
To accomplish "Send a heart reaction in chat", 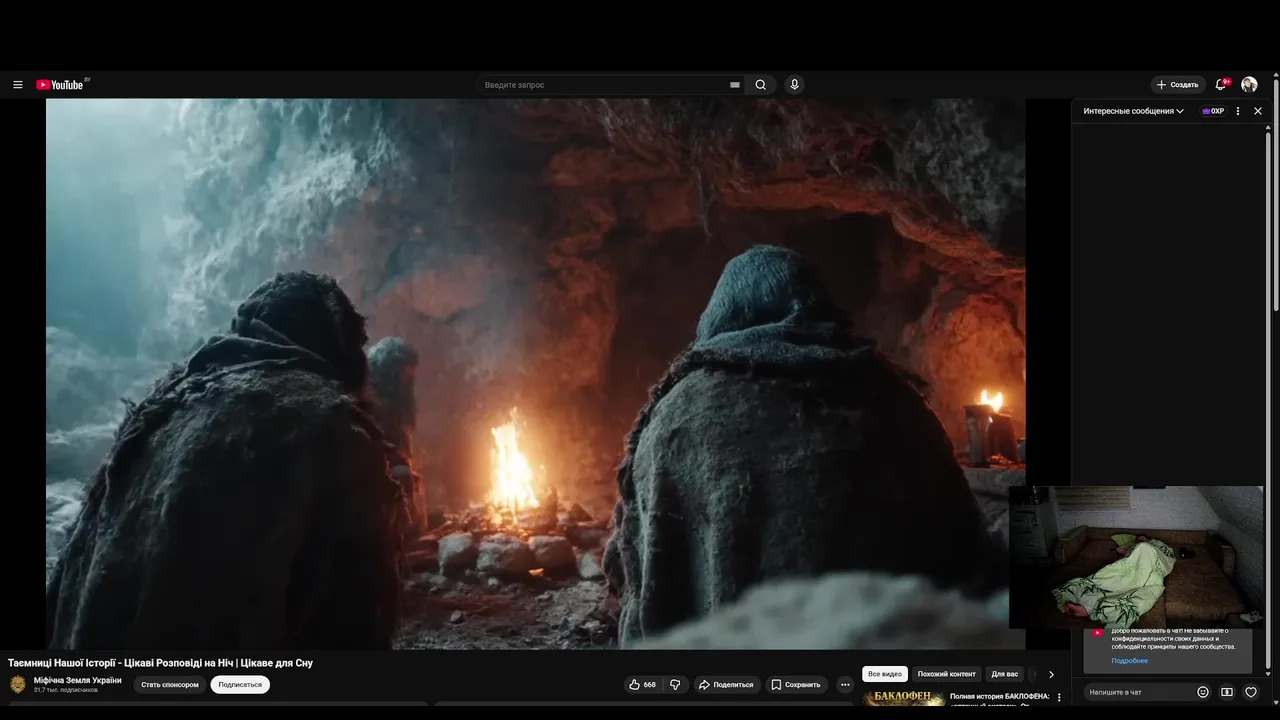I will tap(1250, 692).
